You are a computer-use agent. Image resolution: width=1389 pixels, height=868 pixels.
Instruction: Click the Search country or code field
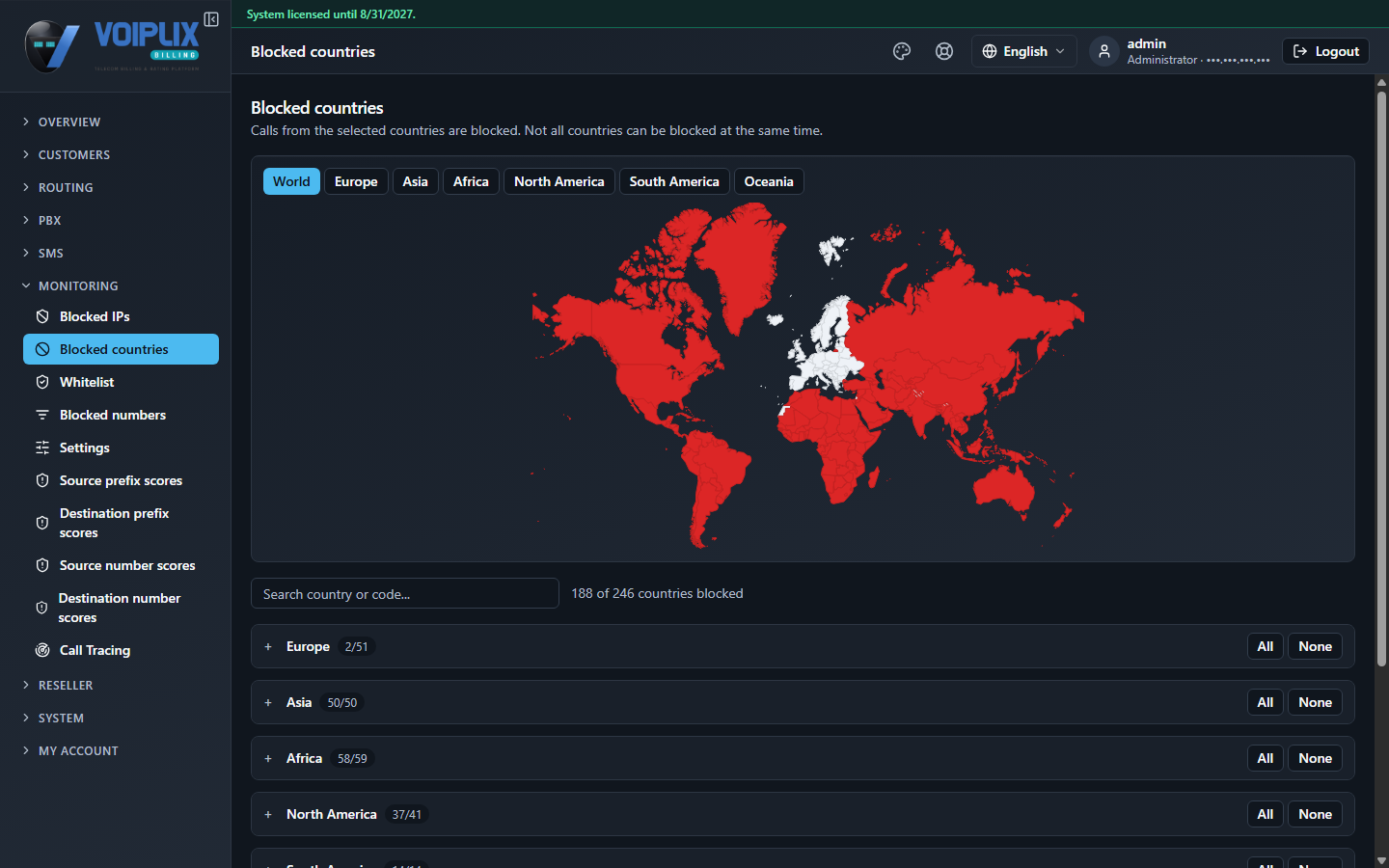click(x=405, y=593)
